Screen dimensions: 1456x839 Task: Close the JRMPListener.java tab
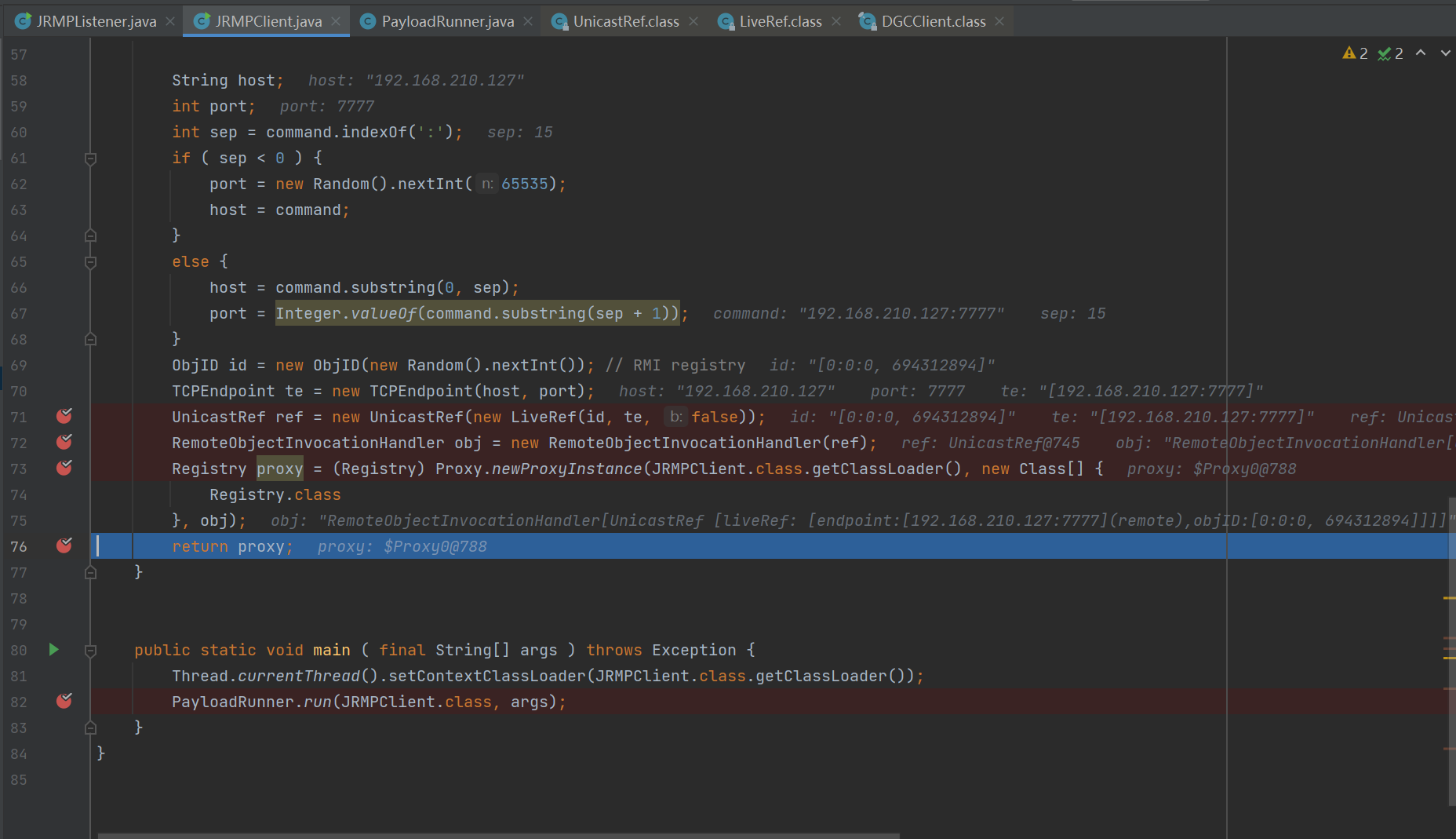[x=169, y=21]
